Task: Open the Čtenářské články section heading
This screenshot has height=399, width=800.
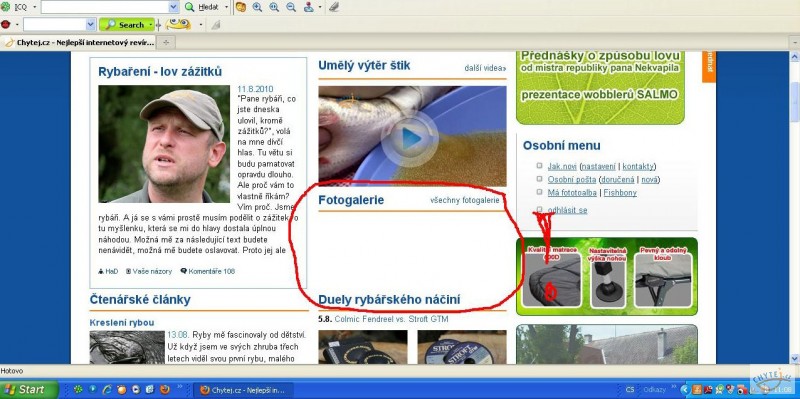Action: click(x=140, y=300)
